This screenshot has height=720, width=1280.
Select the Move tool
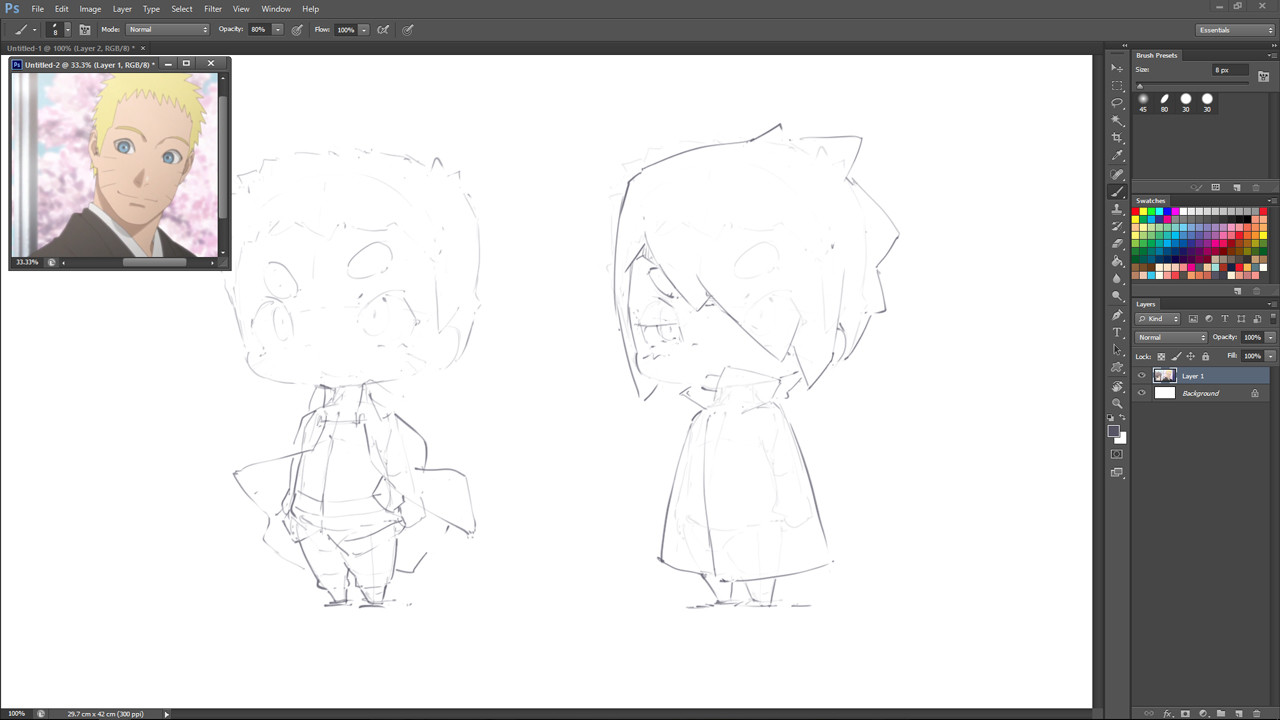[1117, 68]
